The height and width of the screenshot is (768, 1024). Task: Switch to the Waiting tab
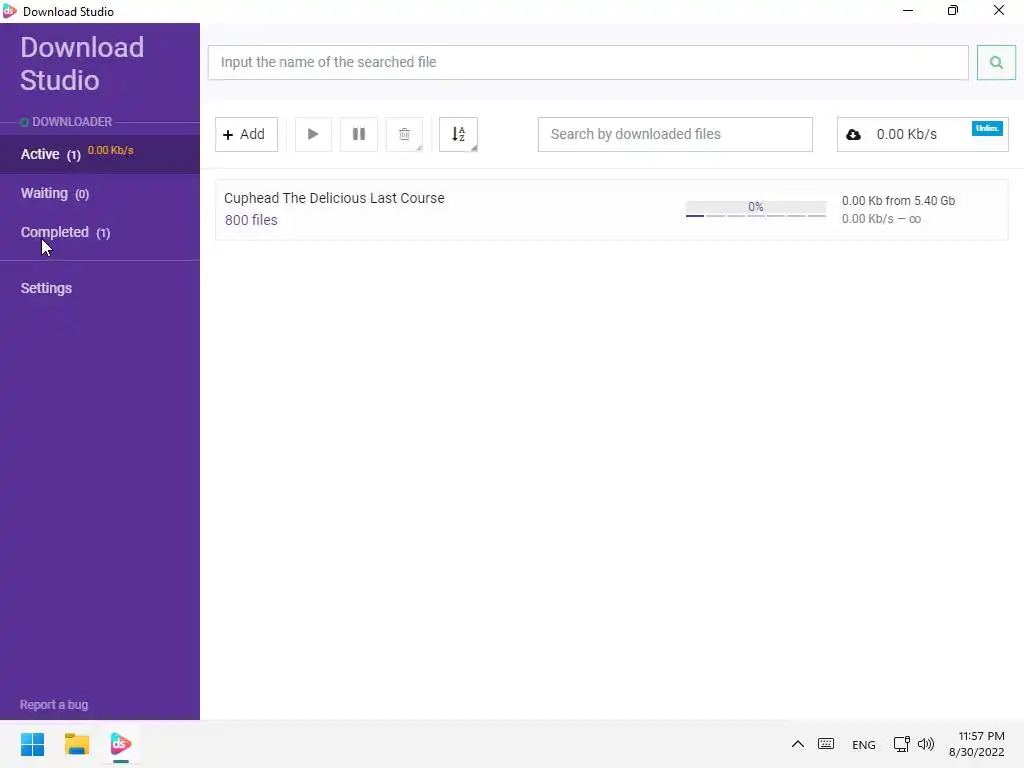tap(100, 193)
